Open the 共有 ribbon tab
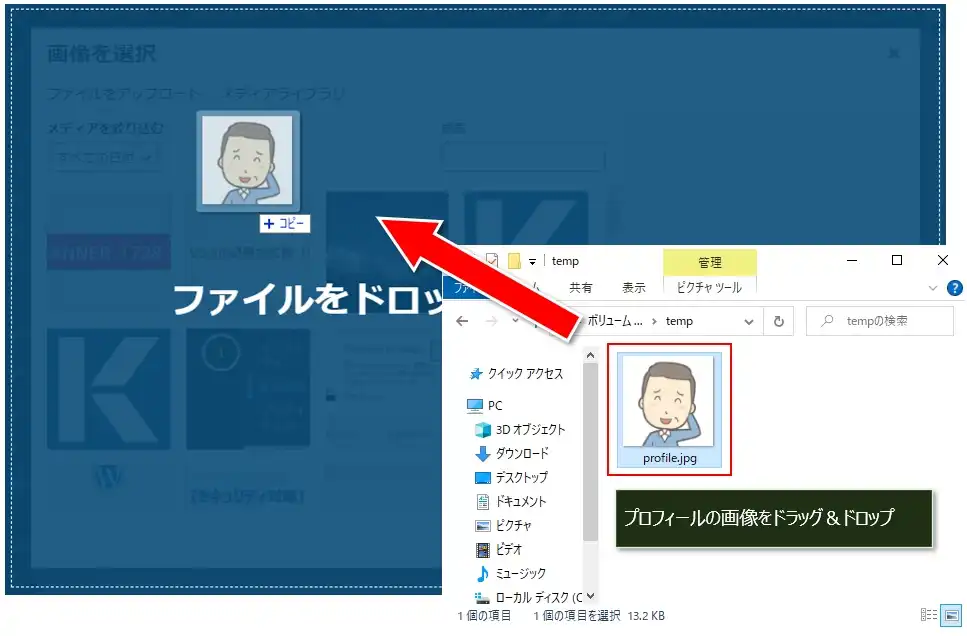This screenshot has width=967, height=636. tap(581, 287)
